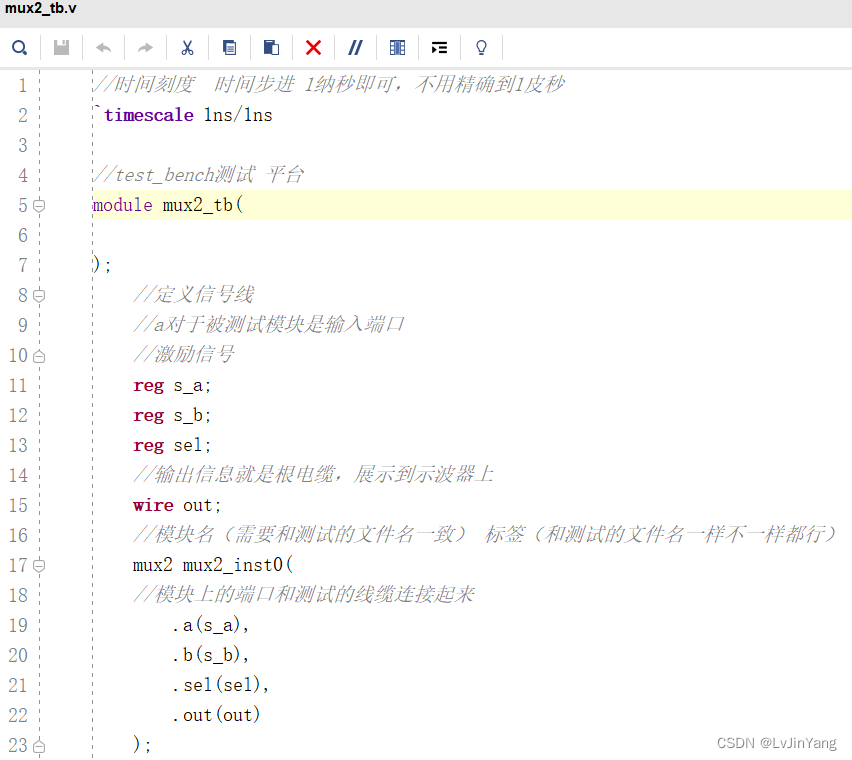Open language templates lightbulb icon
Image resolution: width=852 pixels, height=760 pixels.
[x=481, y=48]
